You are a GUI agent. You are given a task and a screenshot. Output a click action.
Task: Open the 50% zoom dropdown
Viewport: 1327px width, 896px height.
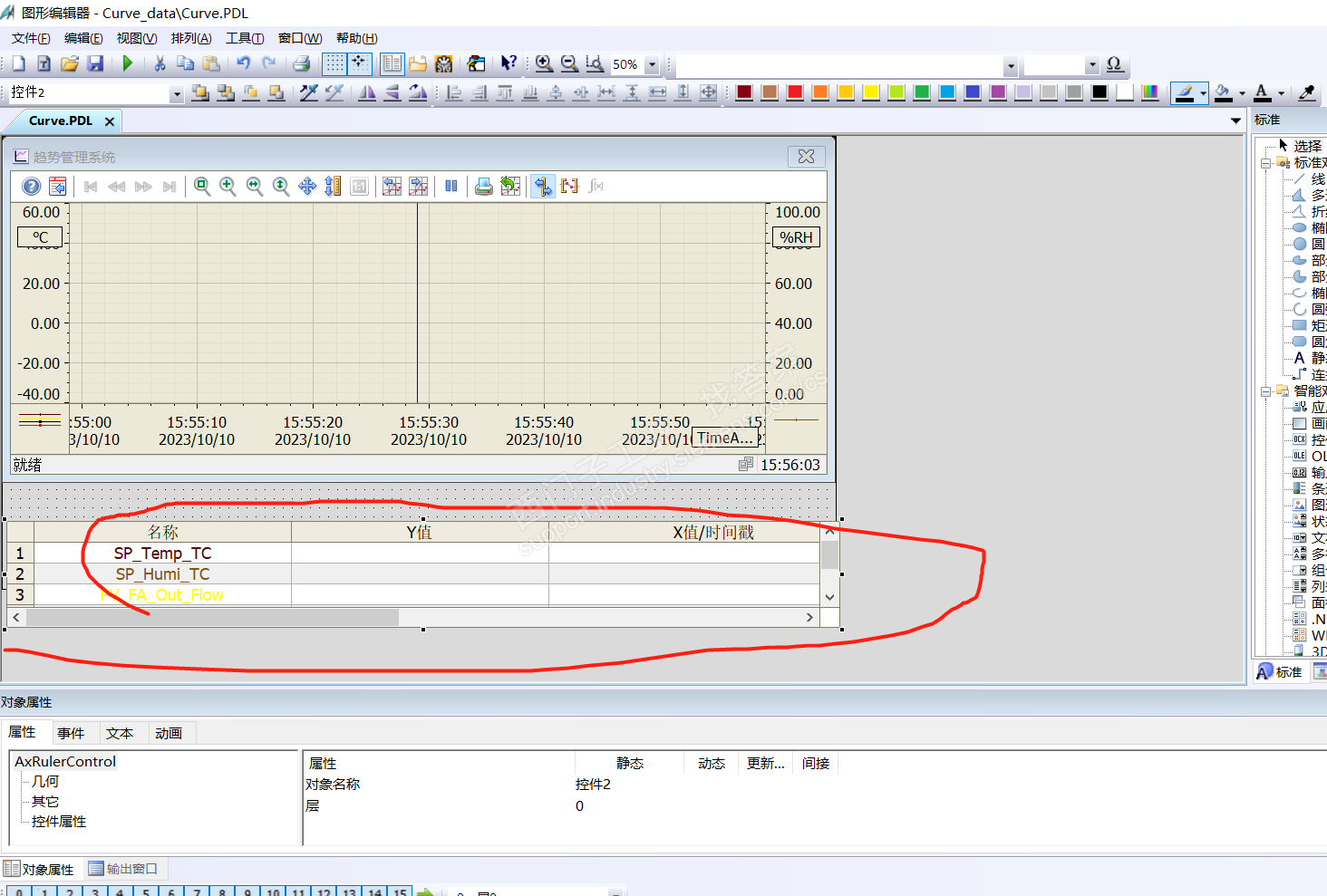click(x=652, y=65)
